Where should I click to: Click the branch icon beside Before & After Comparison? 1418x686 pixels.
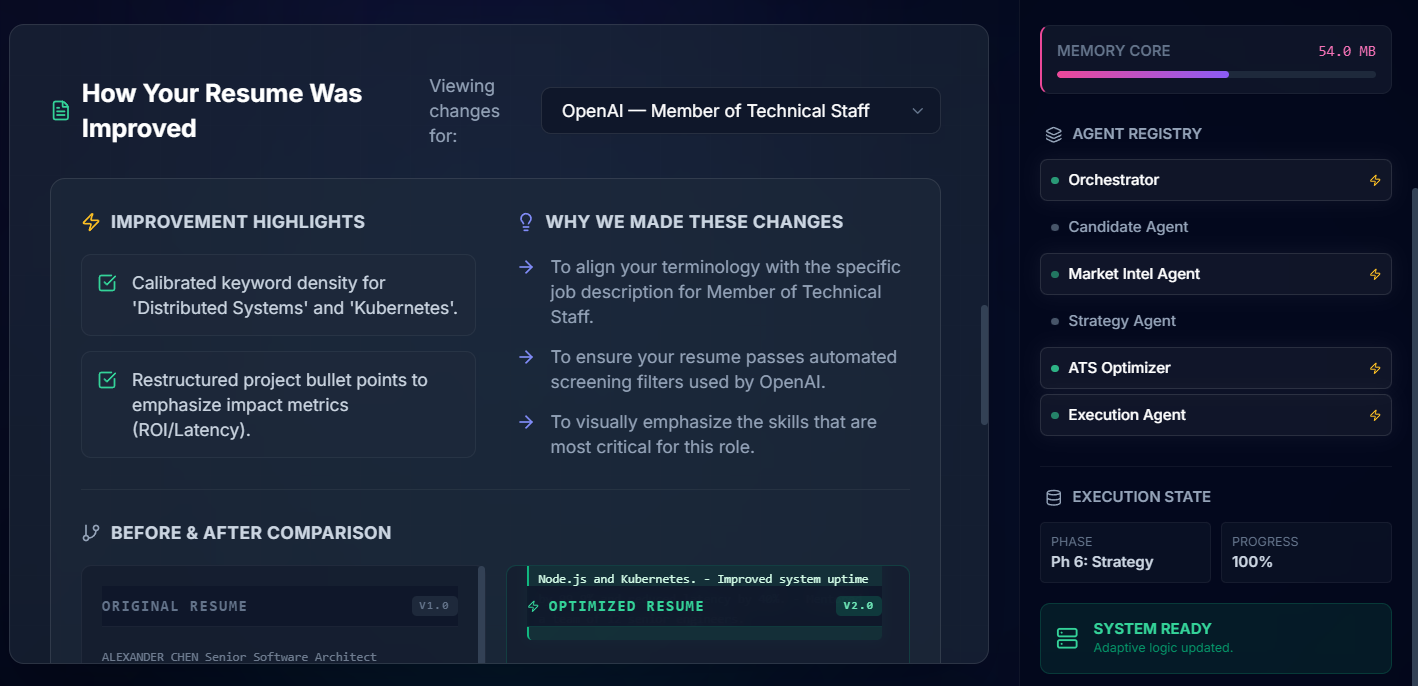point(91,533)
